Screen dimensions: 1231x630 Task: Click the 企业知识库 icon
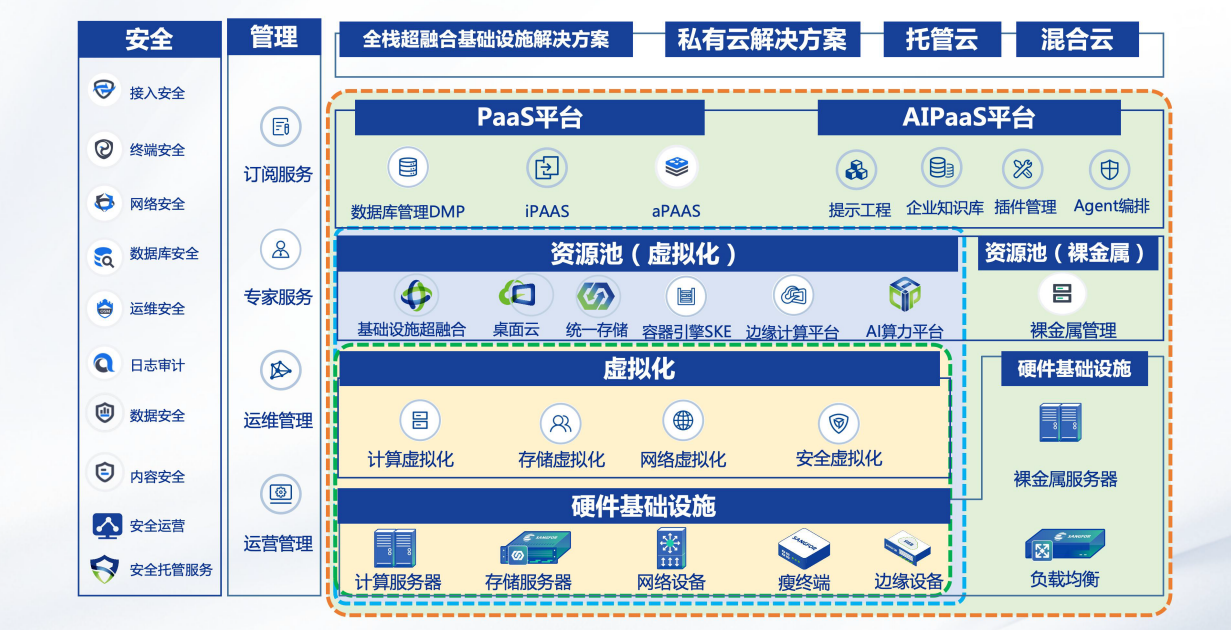pos(940,169)
